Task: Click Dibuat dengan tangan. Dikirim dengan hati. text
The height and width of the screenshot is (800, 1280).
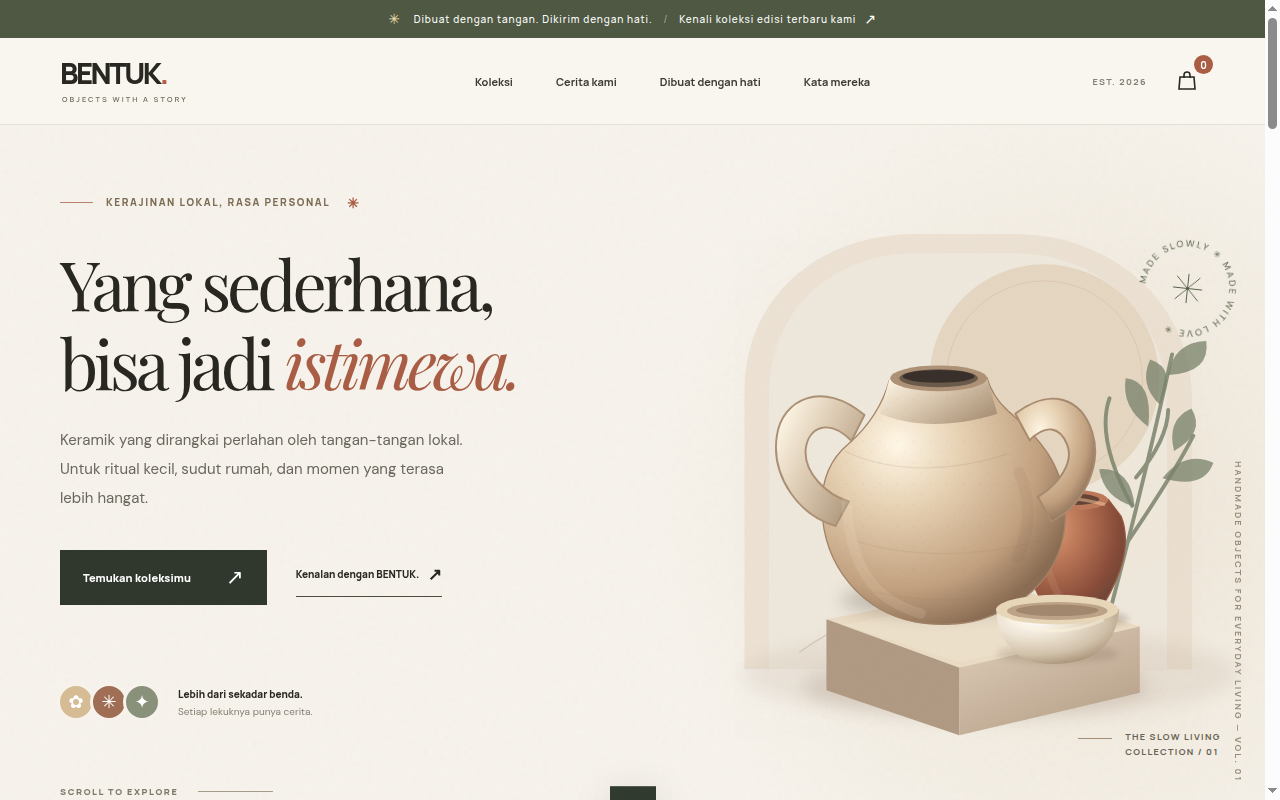Action: pos(532,19)
